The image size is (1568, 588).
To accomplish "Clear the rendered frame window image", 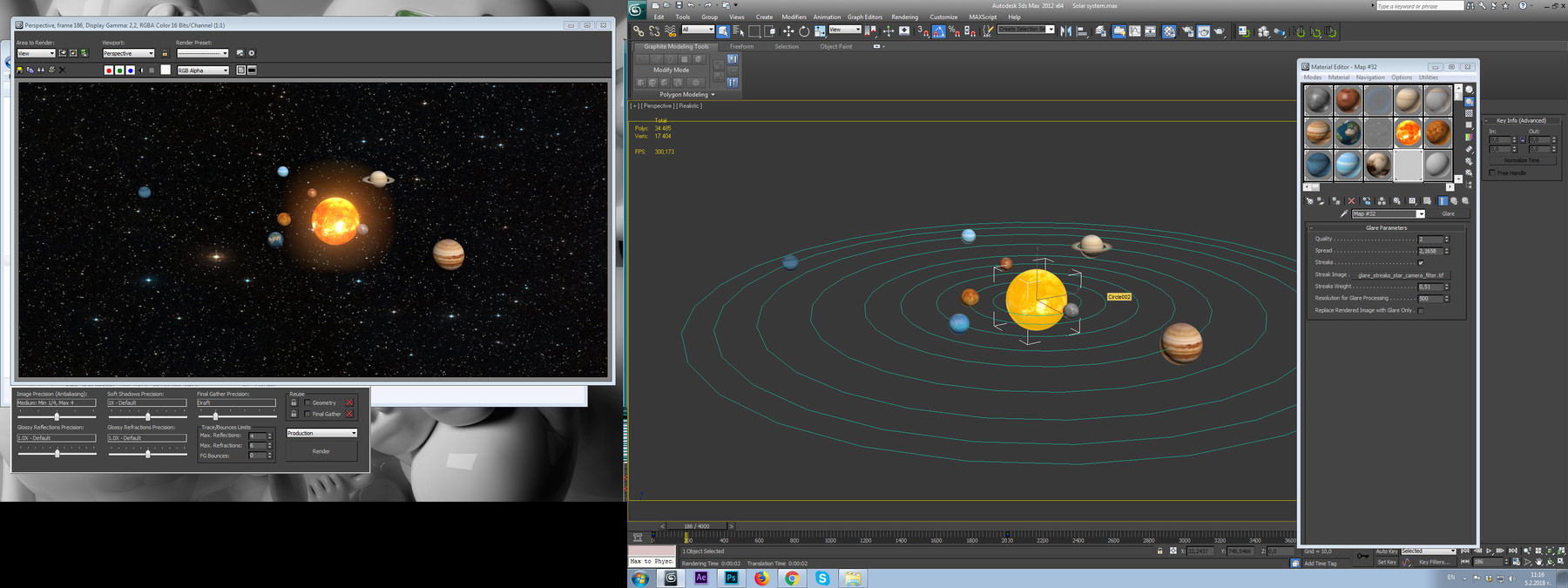I will click(x=62, y=71).
